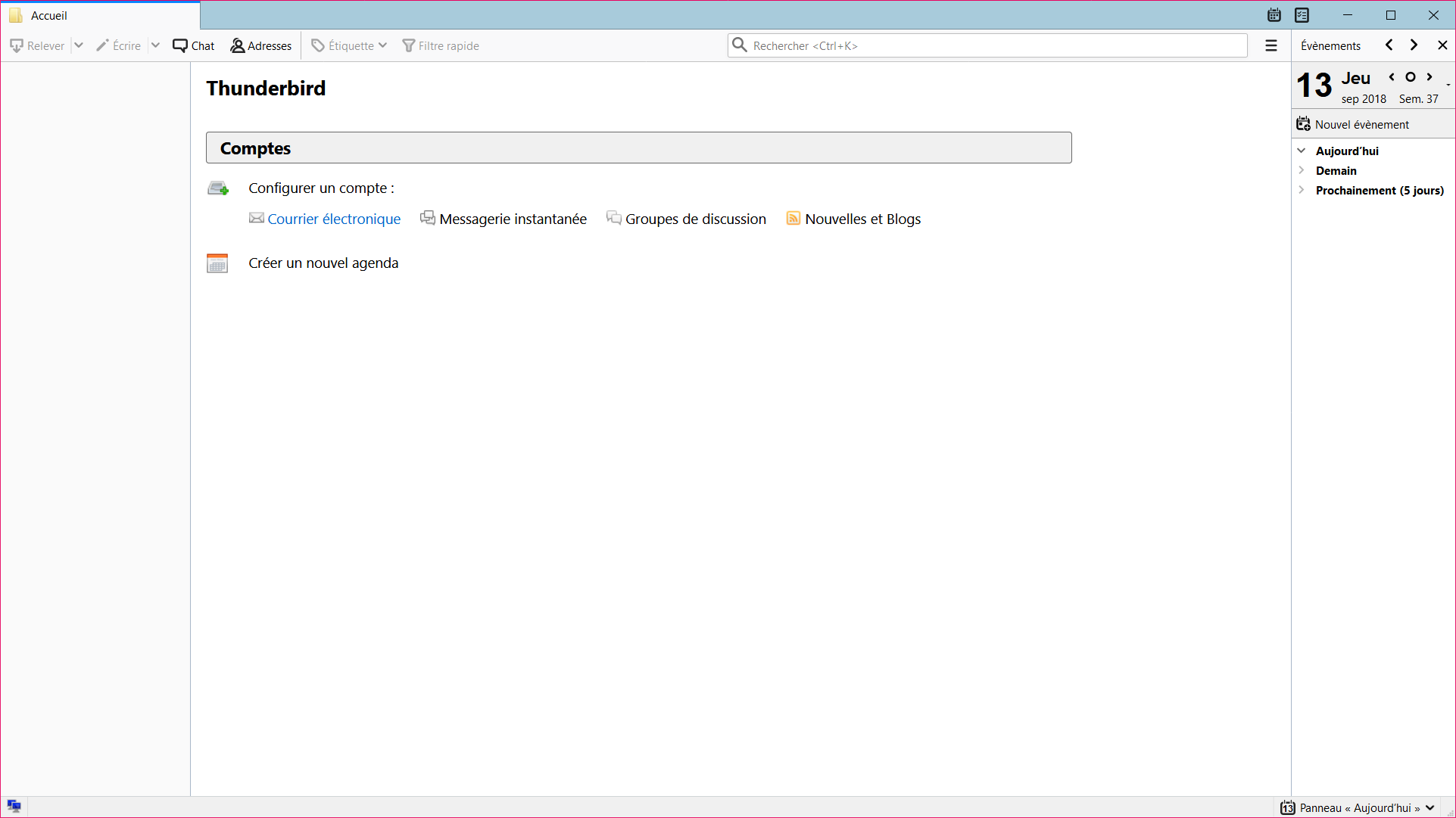Viewport: 1456px width, 818px height.
Task: Close the Évènements today pane
Action: pos(1442,45)
